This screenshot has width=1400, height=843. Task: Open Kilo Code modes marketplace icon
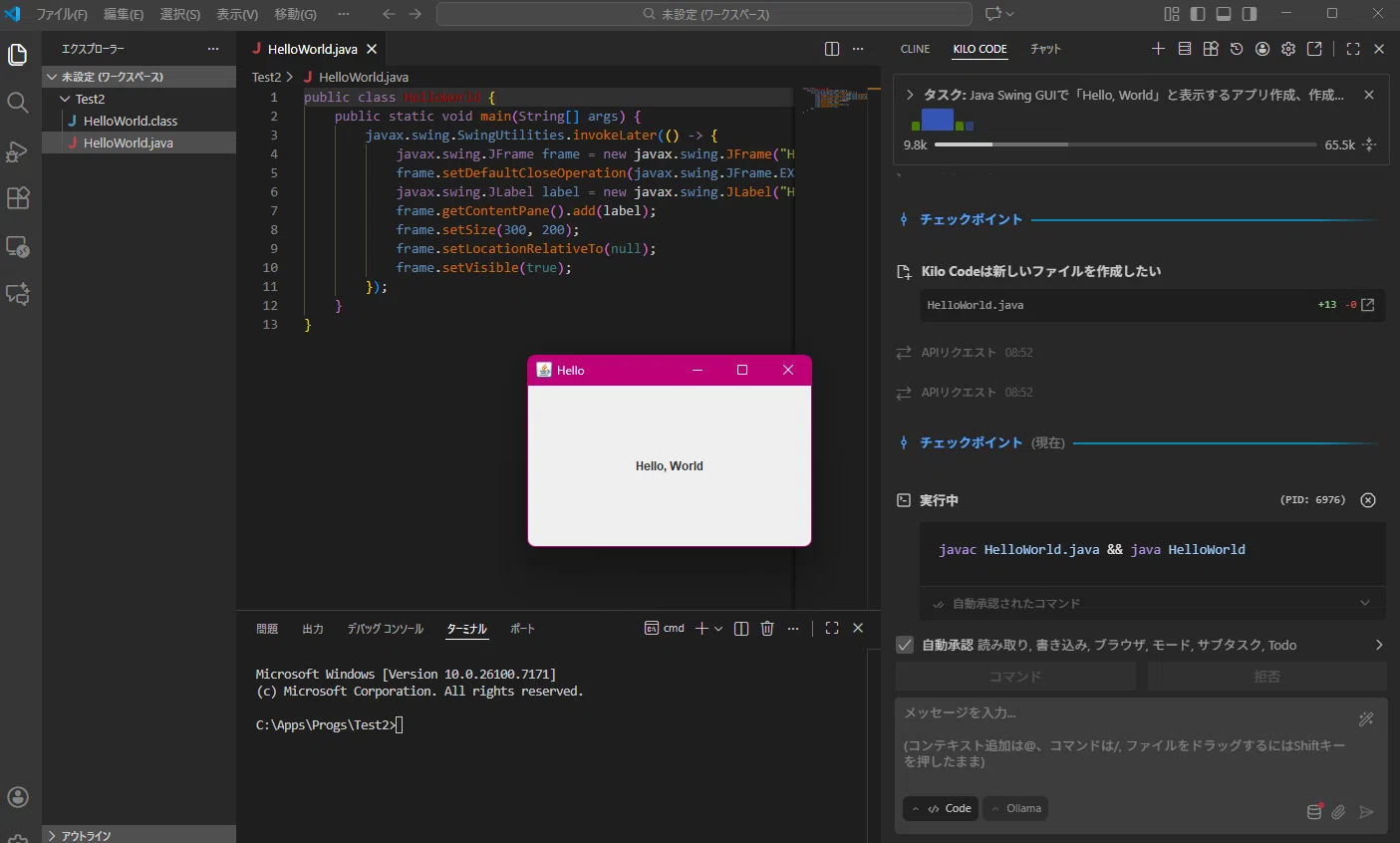pos(1211,49)
